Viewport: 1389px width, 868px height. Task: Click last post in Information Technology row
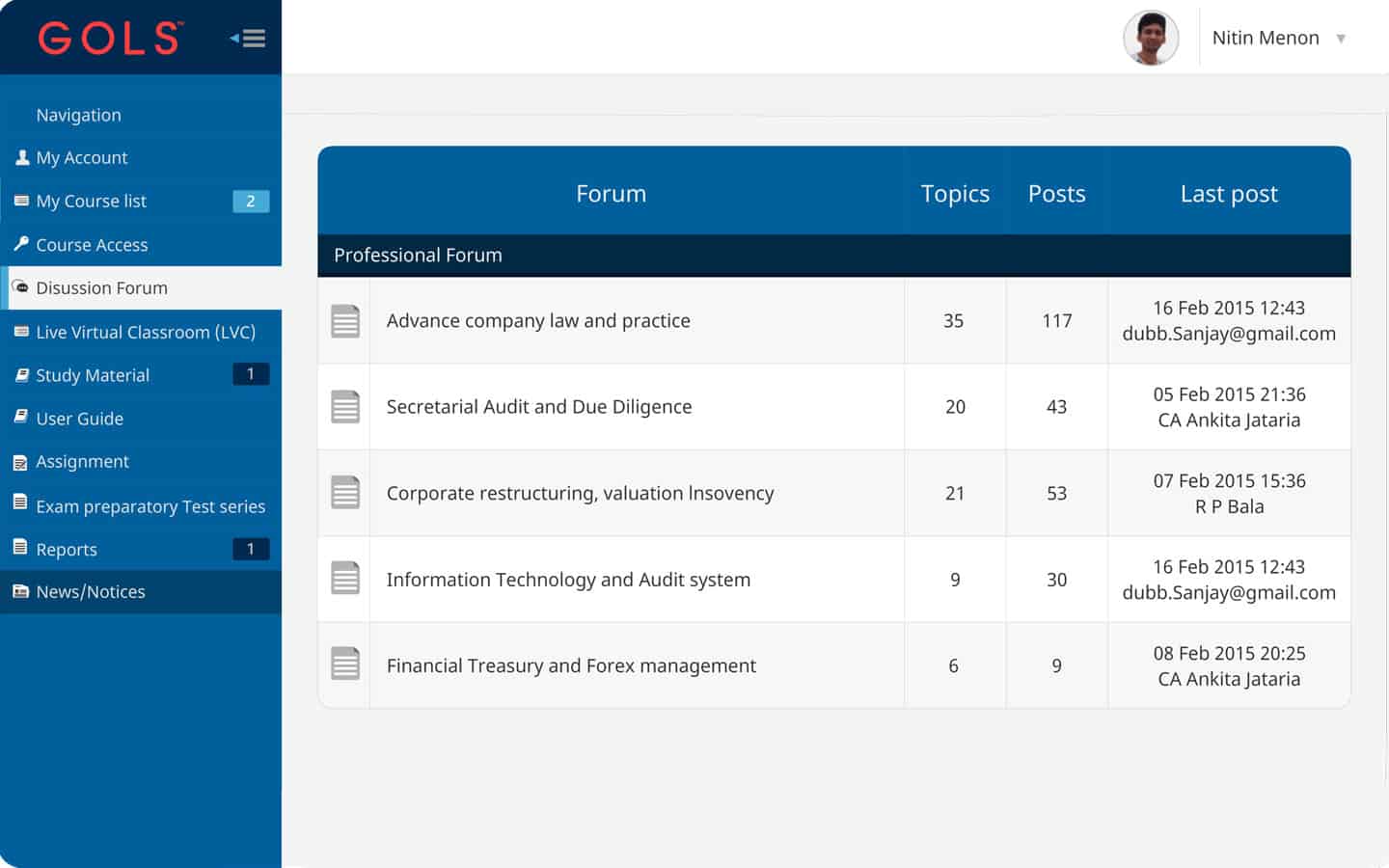coord(1229,580)
